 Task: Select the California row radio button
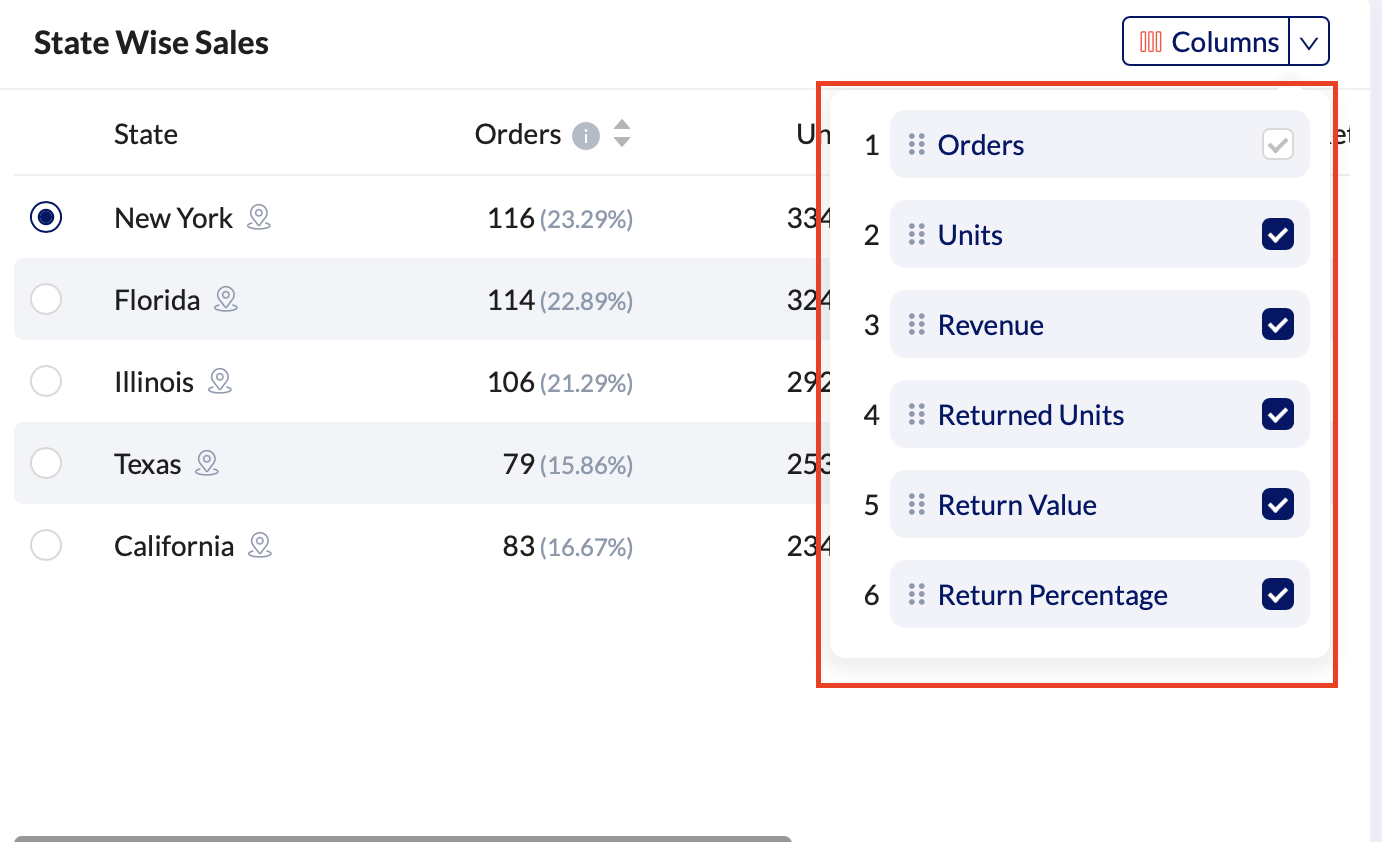click(x=46, y=545)
